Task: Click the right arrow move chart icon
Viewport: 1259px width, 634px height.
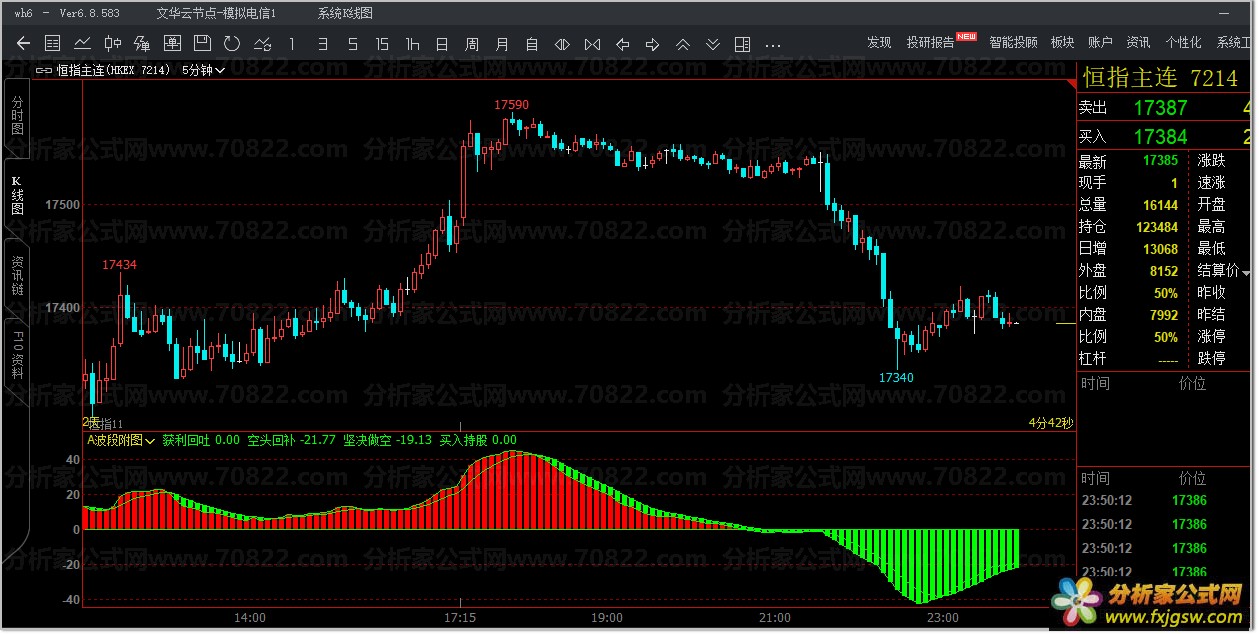Action: coord(652,44)
